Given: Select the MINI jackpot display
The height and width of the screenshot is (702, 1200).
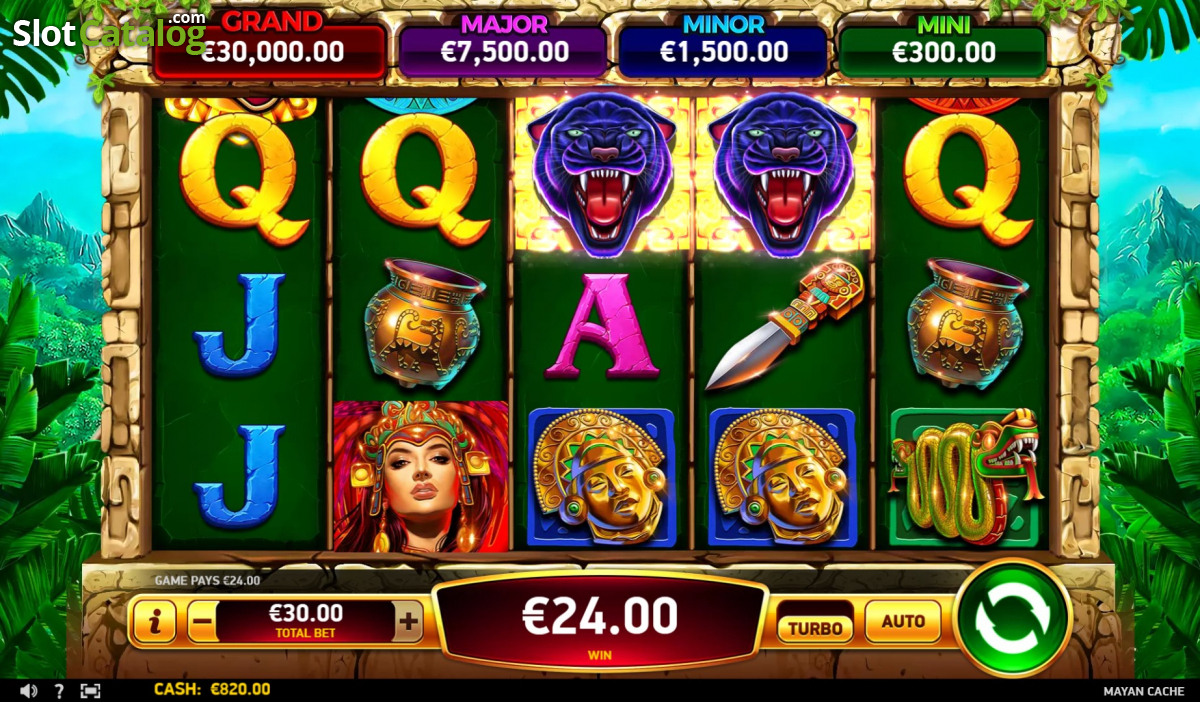Looking at the screenshot, I should click(x=943, y=46).
